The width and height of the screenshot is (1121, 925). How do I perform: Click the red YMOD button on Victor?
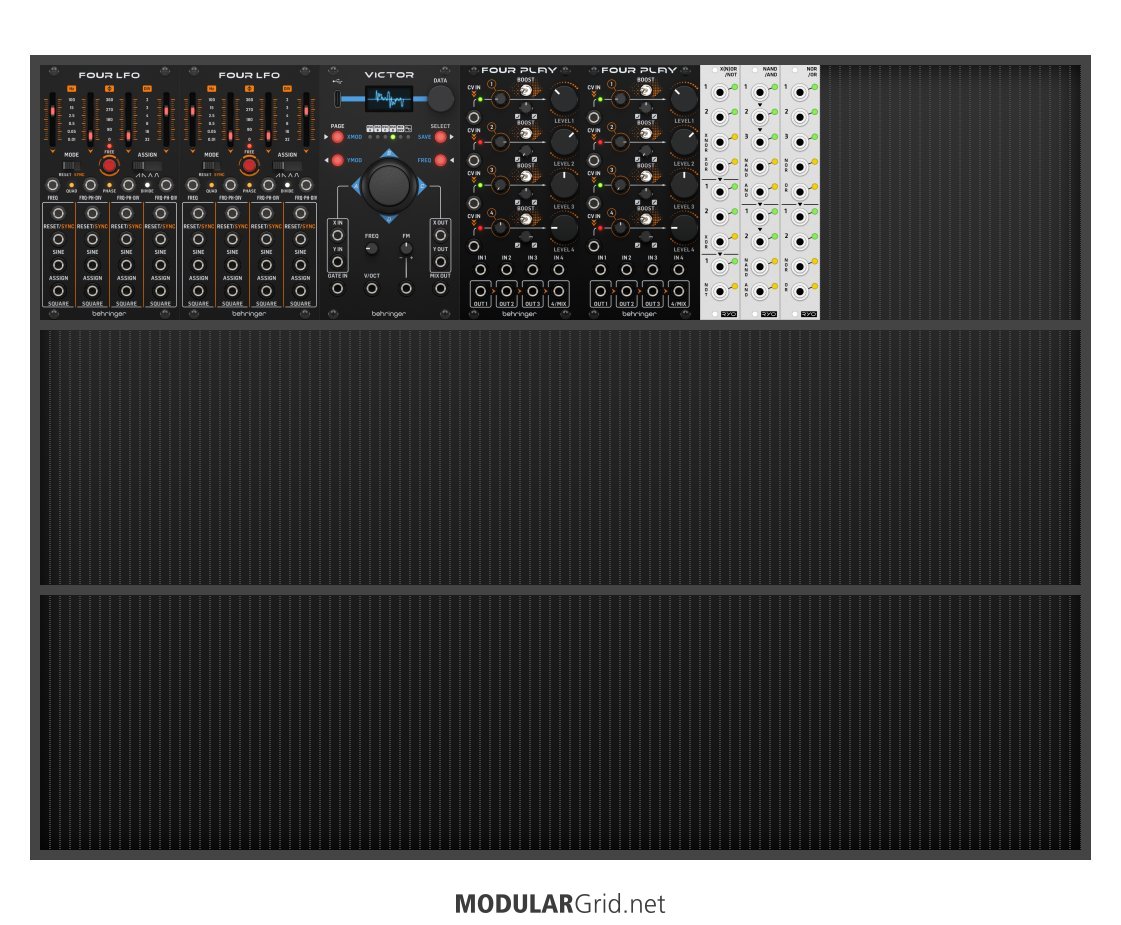[x=337, y=160]
